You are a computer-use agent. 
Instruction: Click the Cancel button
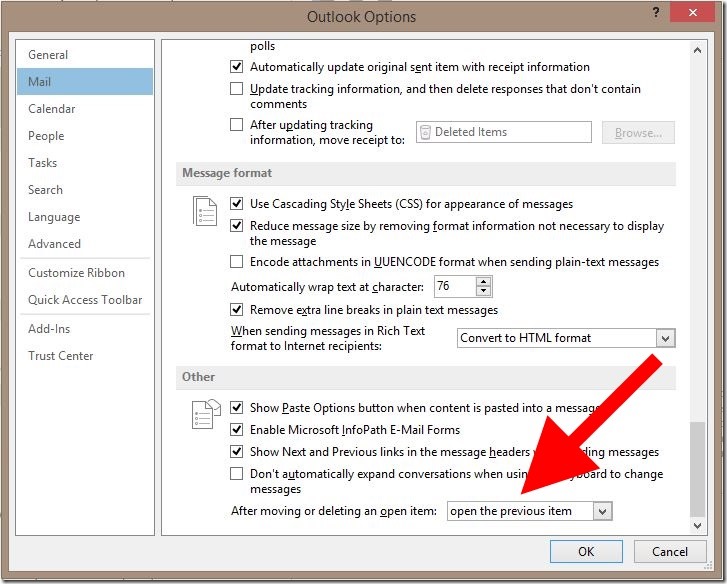coord(670,551)
